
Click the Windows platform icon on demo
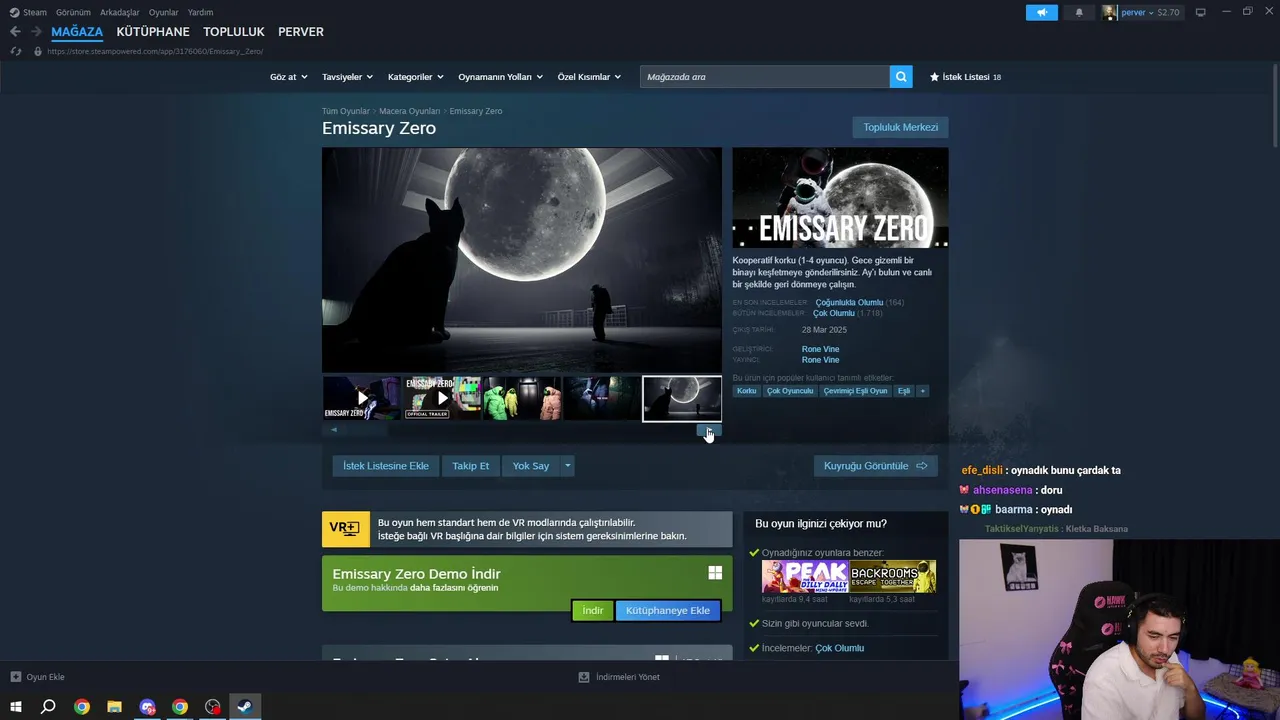[715, 573]
